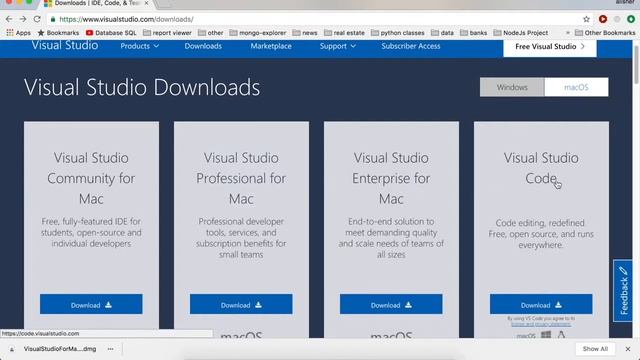
Task: Download Visual Studio Community for Mac
Action: coord(91,304)
